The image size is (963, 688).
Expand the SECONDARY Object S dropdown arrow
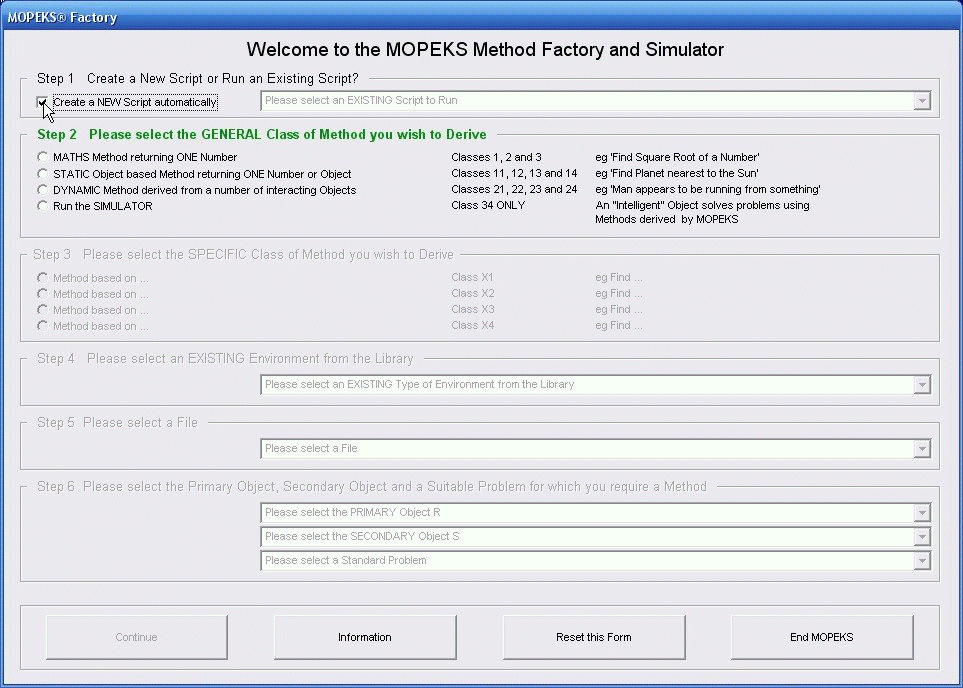[x=921, y=536]
